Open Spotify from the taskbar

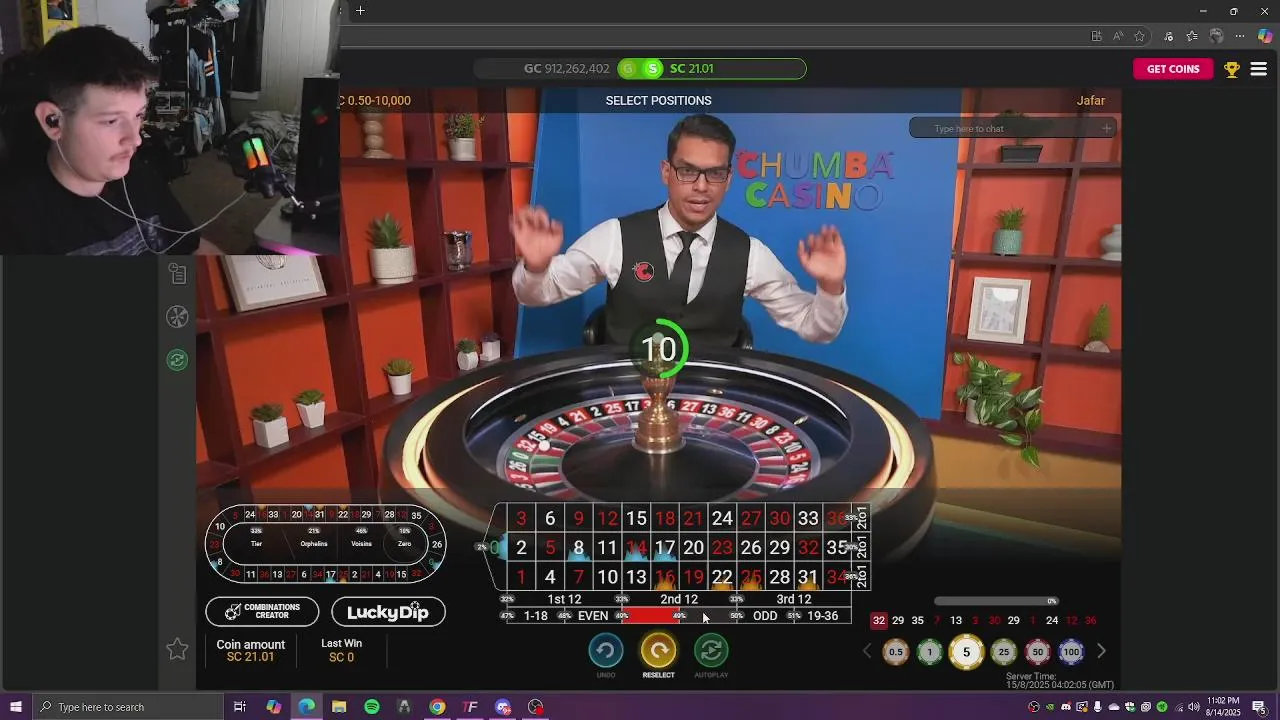tap(372, 707)
